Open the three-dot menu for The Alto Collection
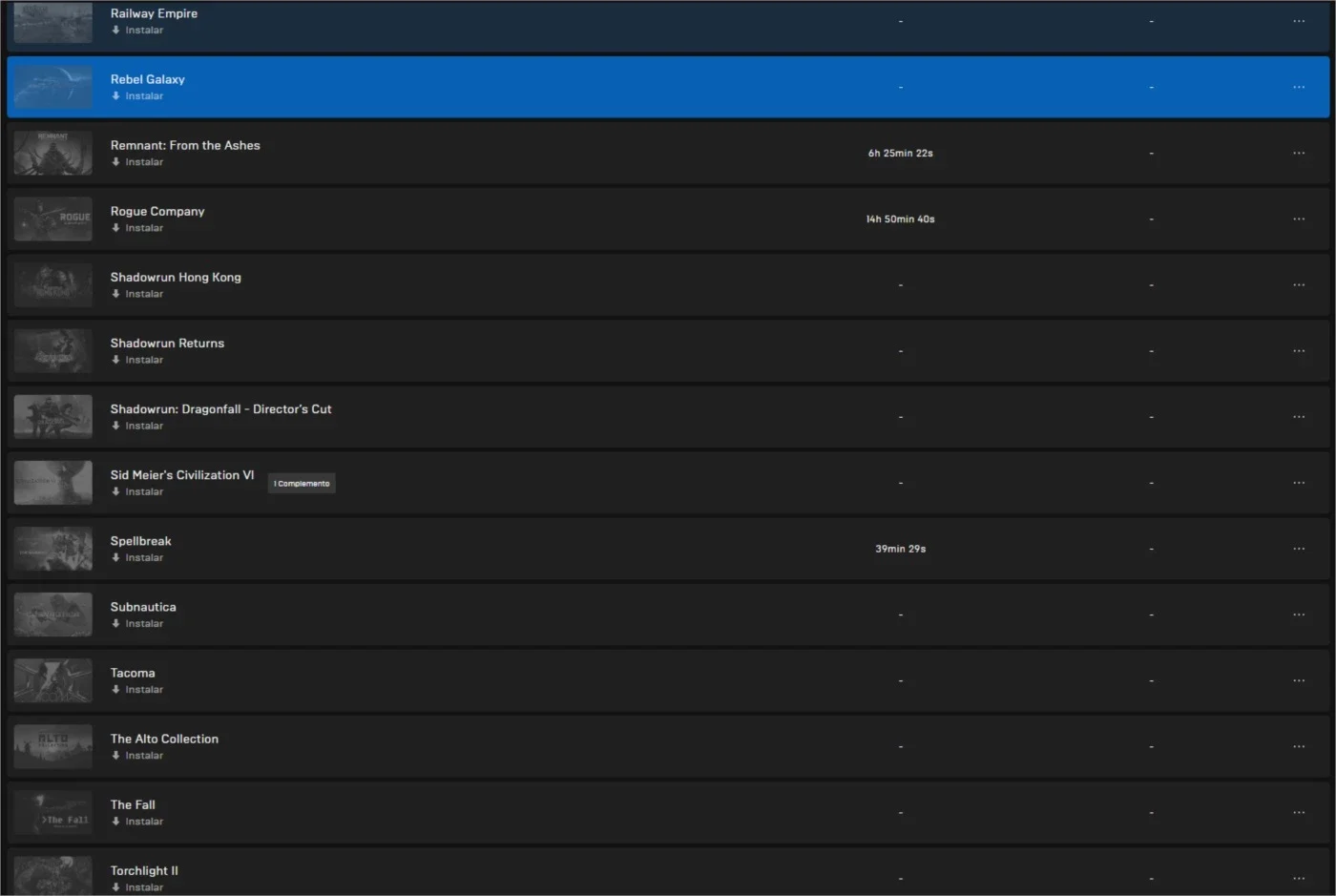 (x=1299, y=745)
